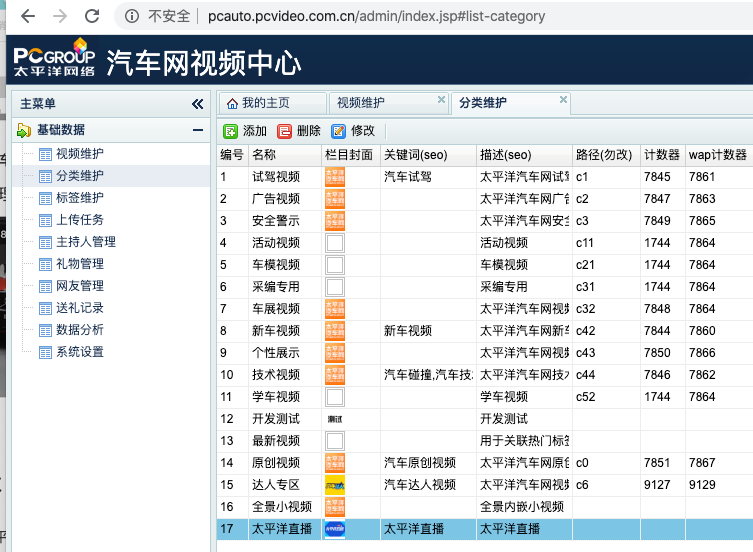The height and width of the screenshot is (552, 753).
Task: Click the Edit (修改) pencil icon
Action: pos(339,131)
